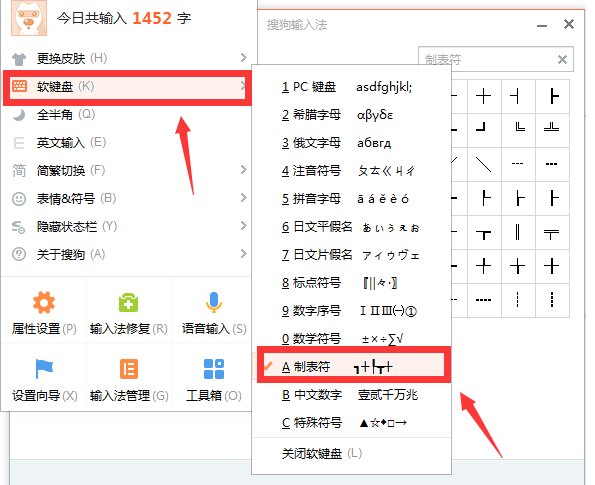The image size is (595, 485).
Task: Click the moon icon beside 全半角
Action: pyautogui.click(x=19, y=115)
